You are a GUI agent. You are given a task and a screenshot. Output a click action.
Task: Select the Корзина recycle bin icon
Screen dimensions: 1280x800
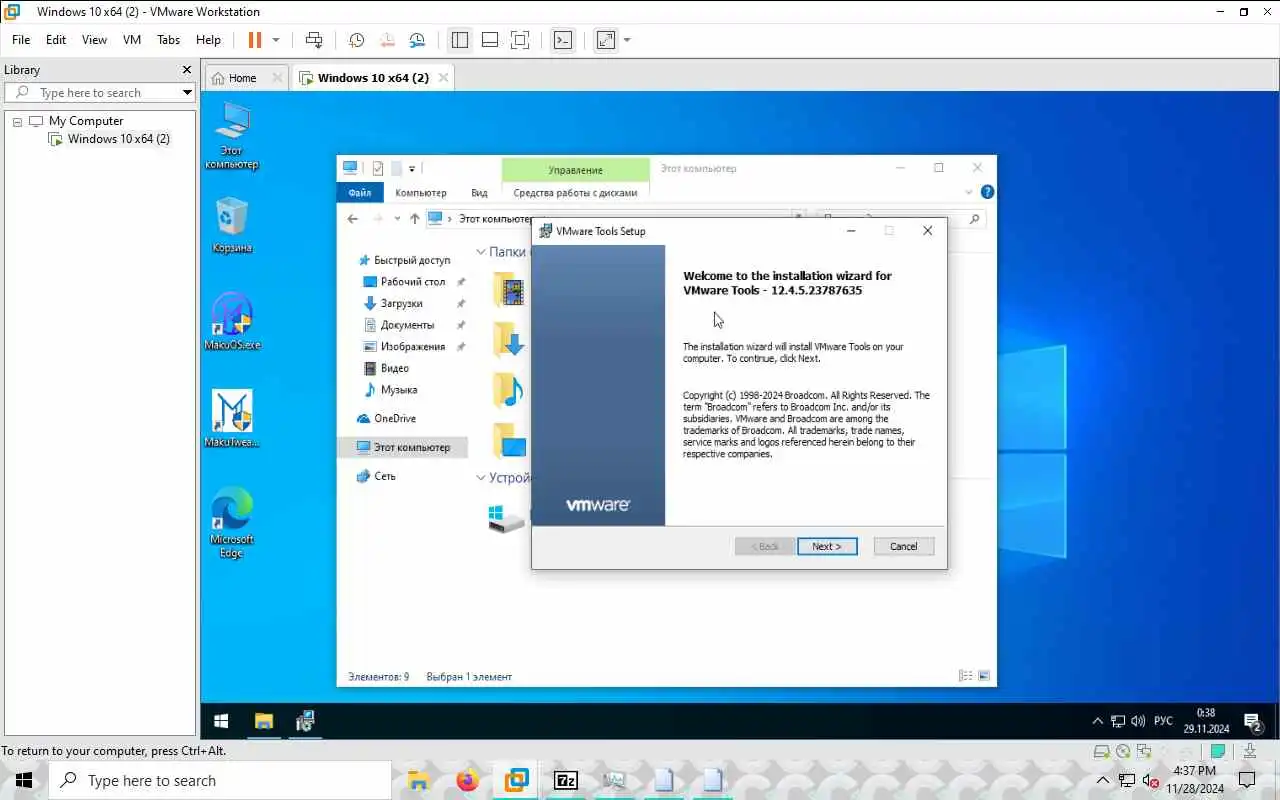click(232, 225)
